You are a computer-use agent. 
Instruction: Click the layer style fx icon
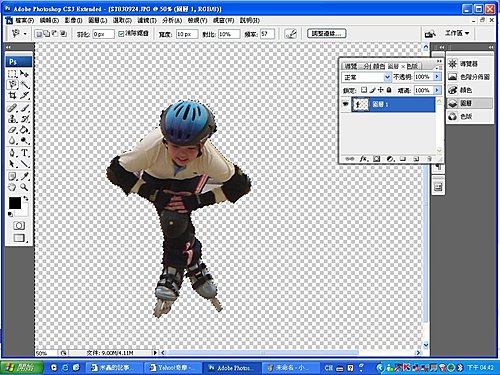363,159
